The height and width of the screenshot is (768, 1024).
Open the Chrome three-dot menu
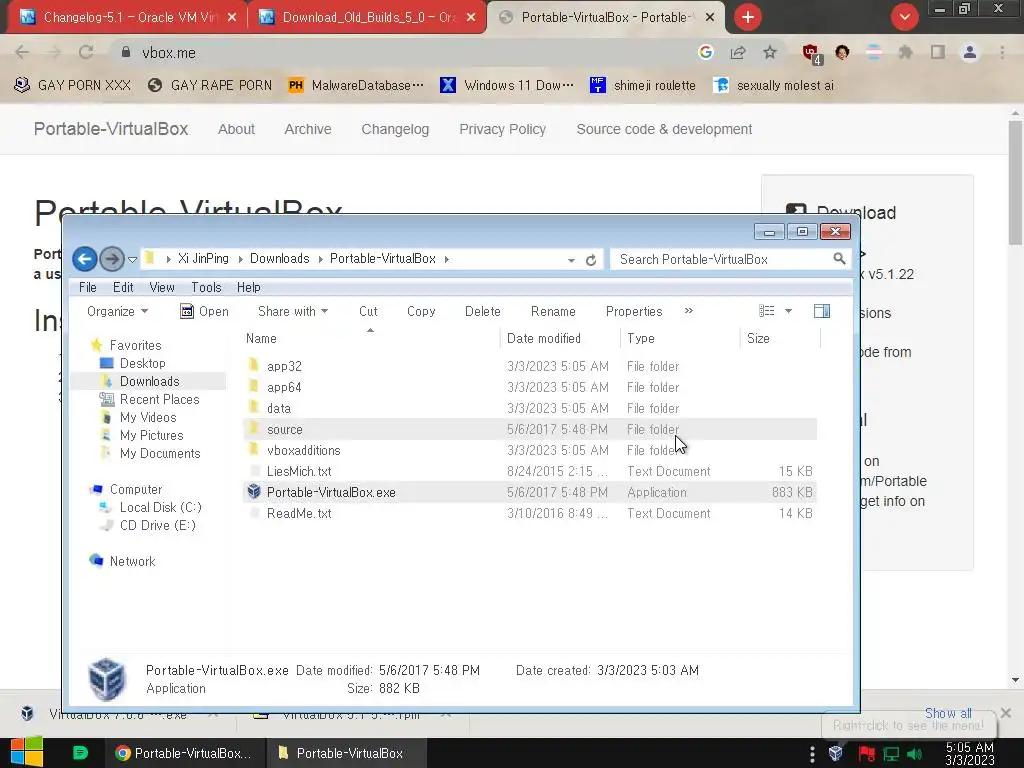(x=1002, y=53)
